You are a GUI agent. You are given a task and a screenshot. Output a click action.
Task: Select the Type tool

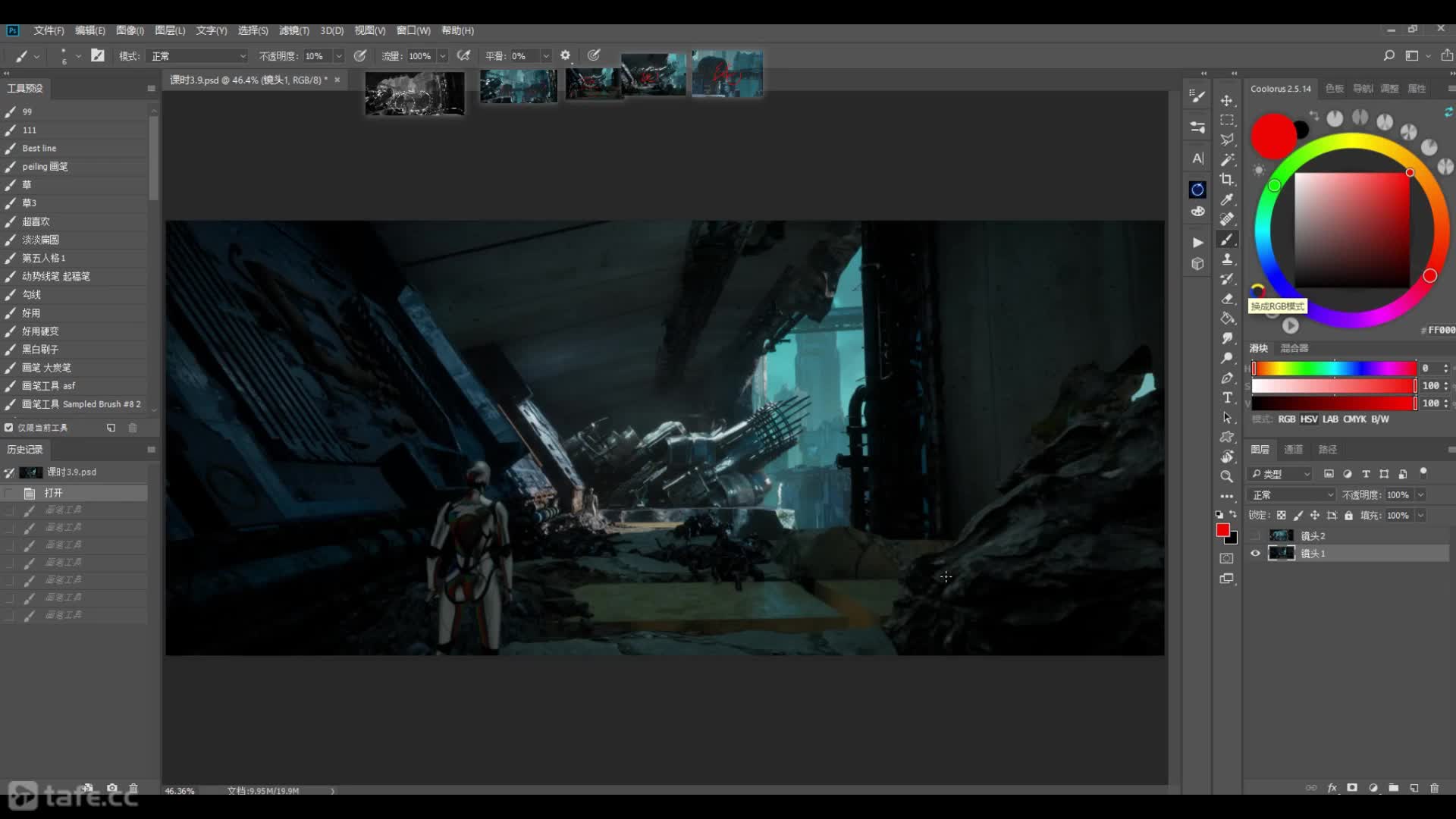pos(1226,397)
